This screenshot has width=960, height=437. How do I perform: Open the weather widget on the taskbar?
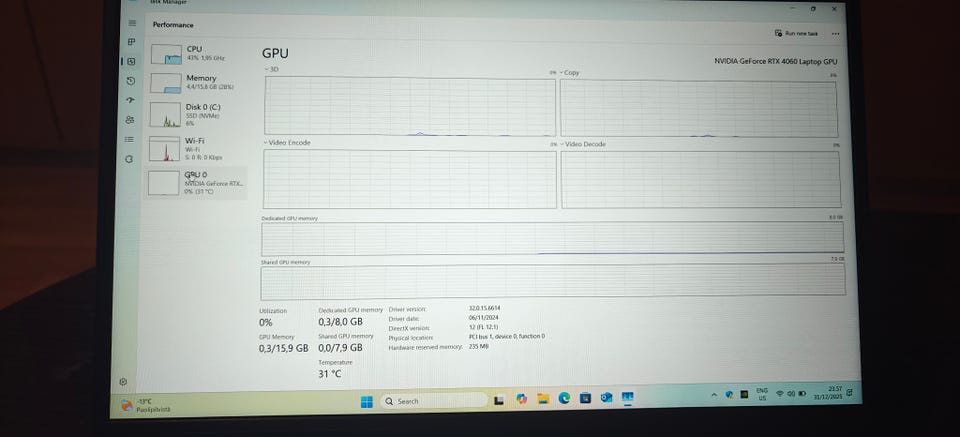146,406
